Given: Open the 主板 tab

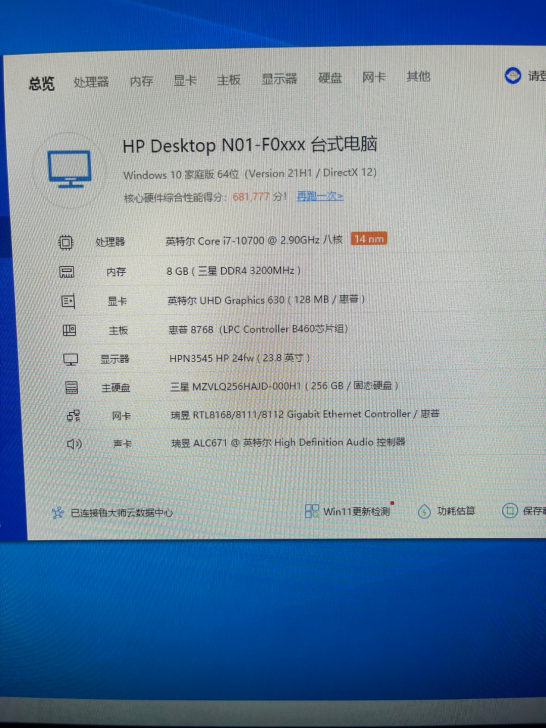Looking at the screenshot, I should [229, 80].
